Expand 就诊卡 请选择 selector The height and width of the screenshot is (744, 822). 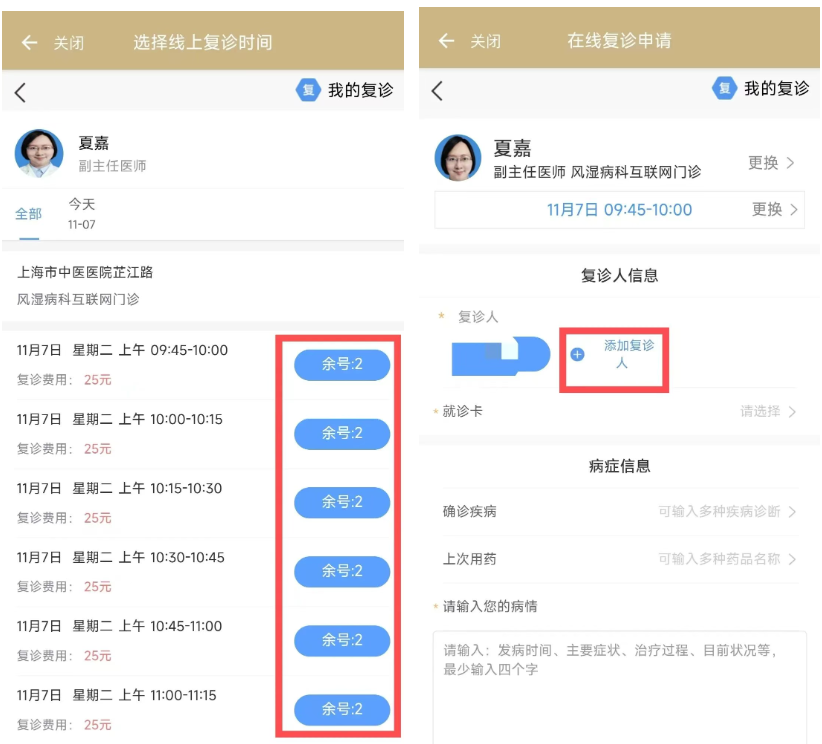[619, 412]
